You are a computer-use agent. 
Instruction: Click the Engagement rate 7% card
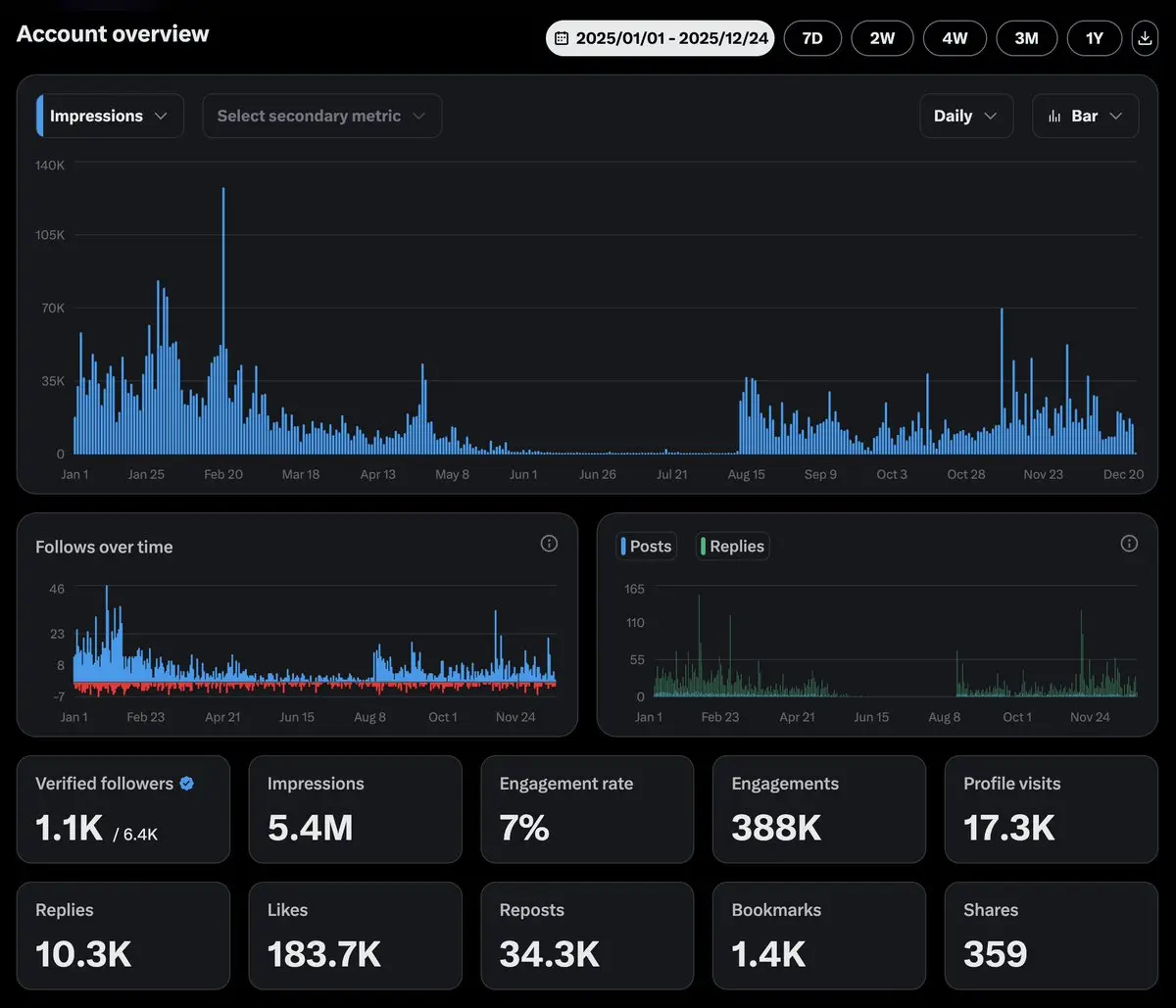pos(587,809)
